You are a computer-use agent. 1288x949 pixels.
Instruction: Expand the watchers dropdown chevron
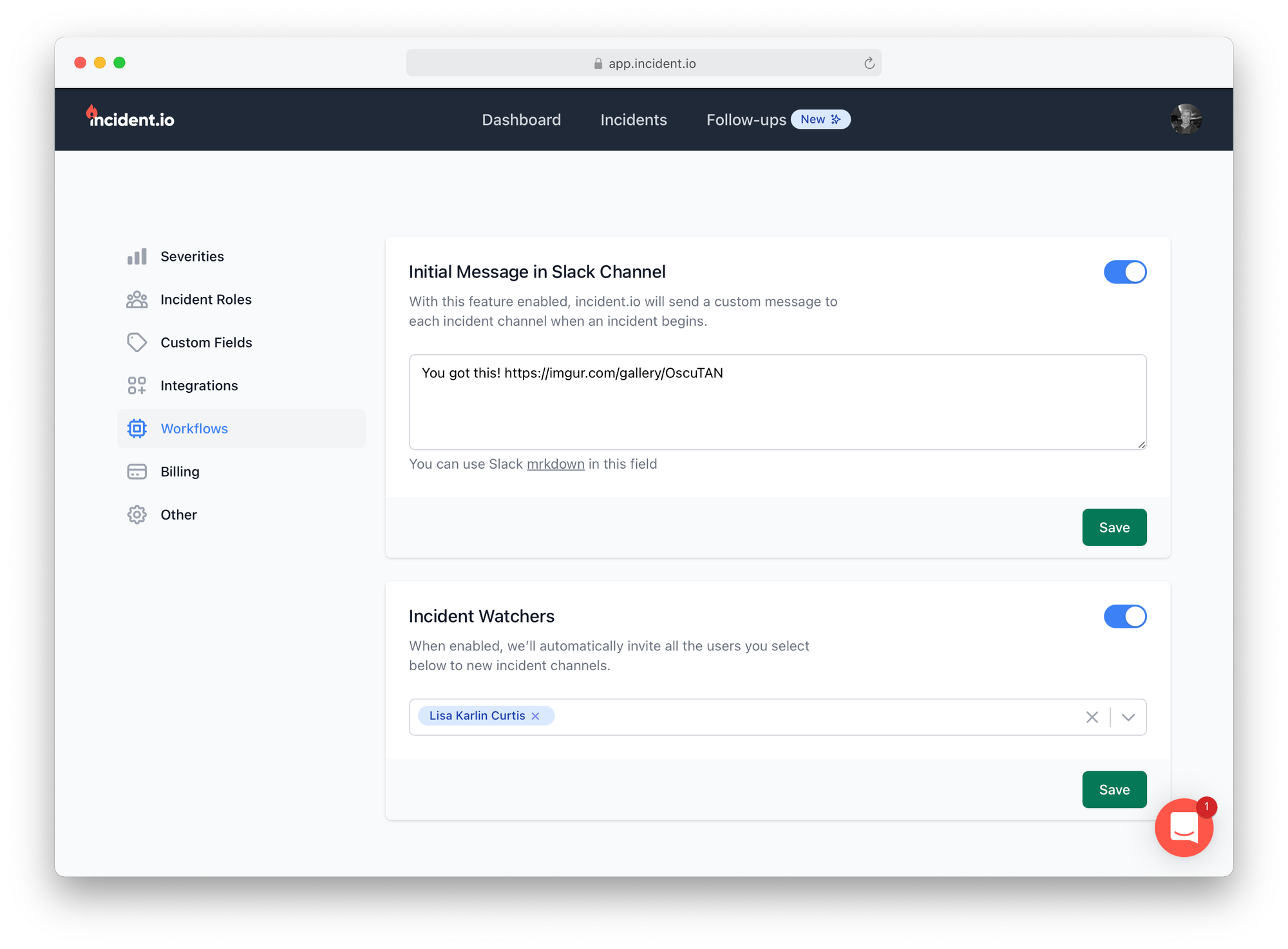click(x=1128, y=717)
